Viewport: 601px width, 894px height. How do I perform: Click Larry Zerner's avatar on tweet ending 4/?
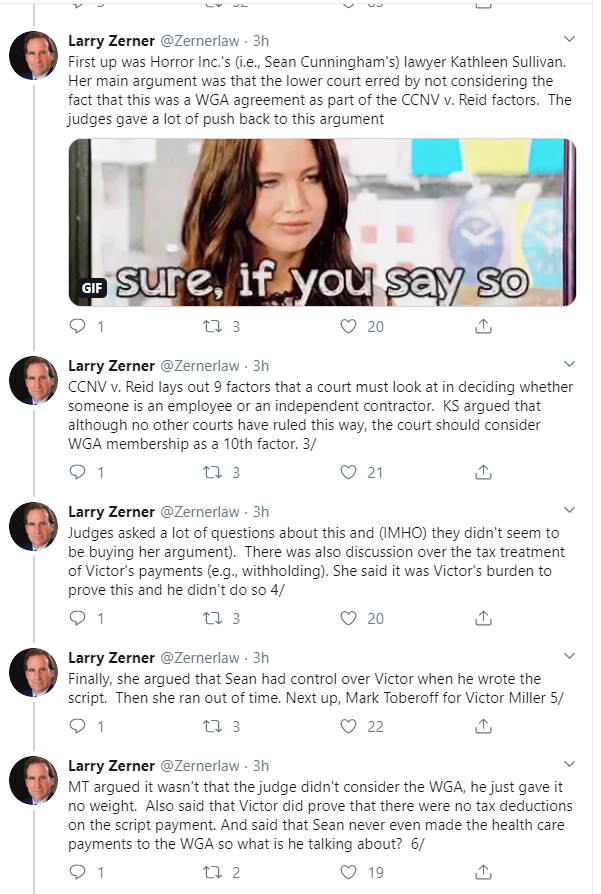click(x=34, y=527)
